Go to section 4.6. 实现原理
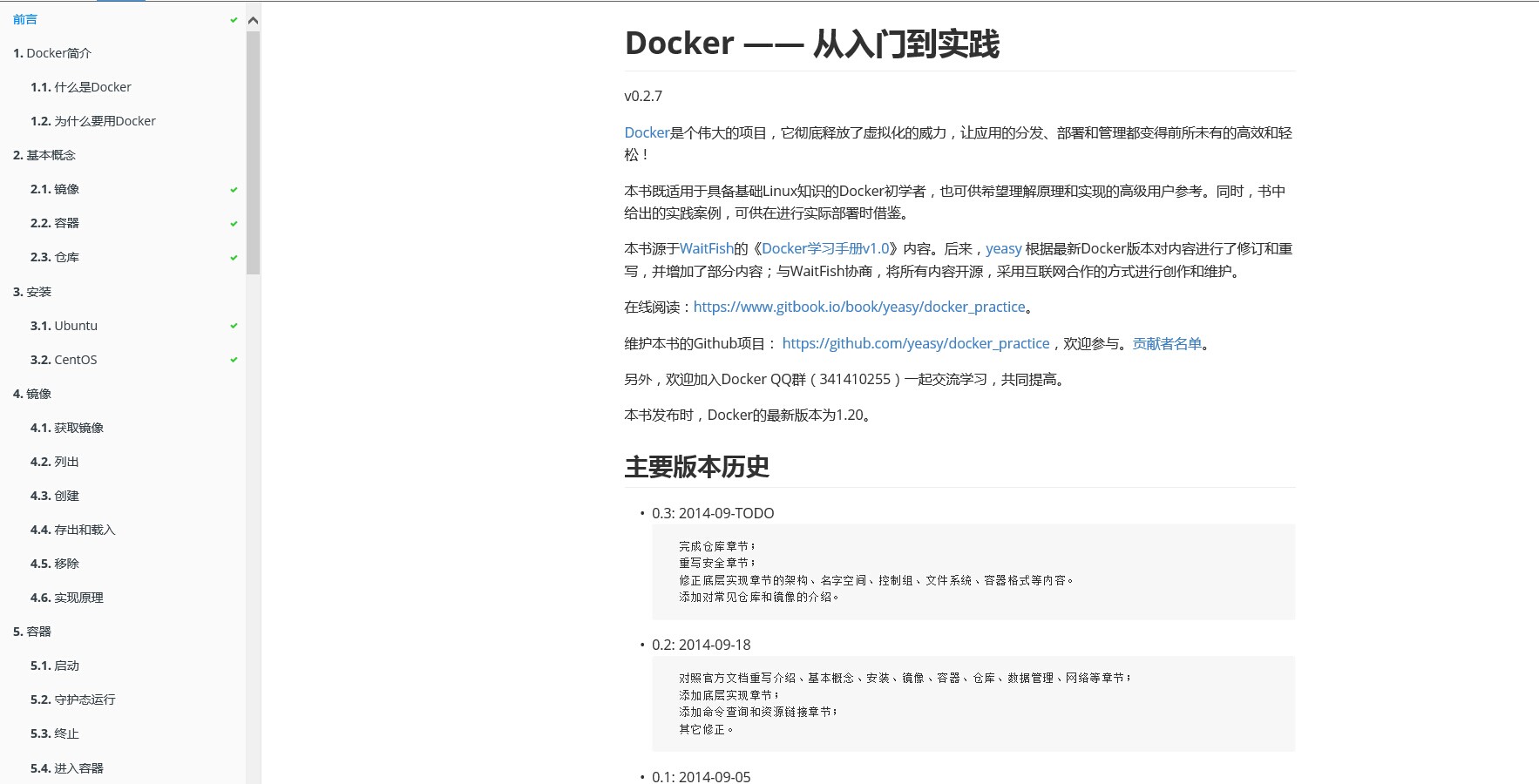Viewport: 1539px width, 784px height. coord(67,598)
